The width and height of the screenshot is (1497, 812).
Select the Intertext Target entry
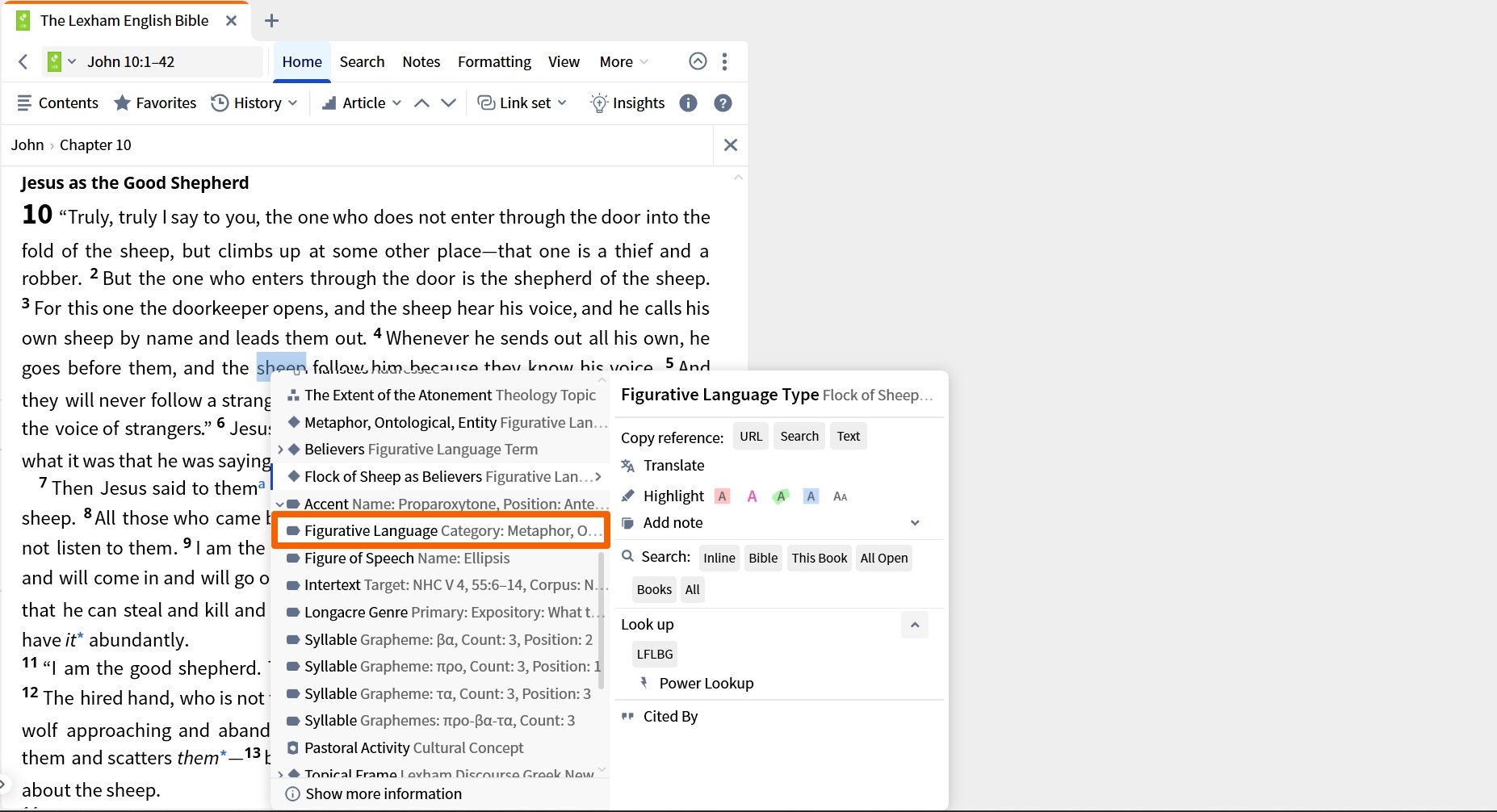point(441,584)
